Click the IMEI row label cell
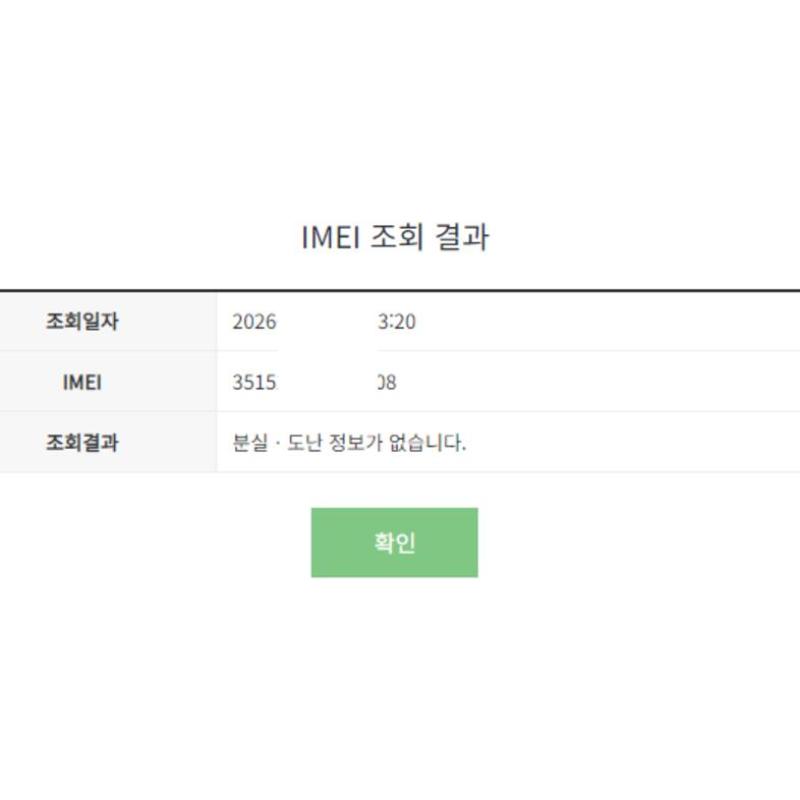 pos(82,382)
